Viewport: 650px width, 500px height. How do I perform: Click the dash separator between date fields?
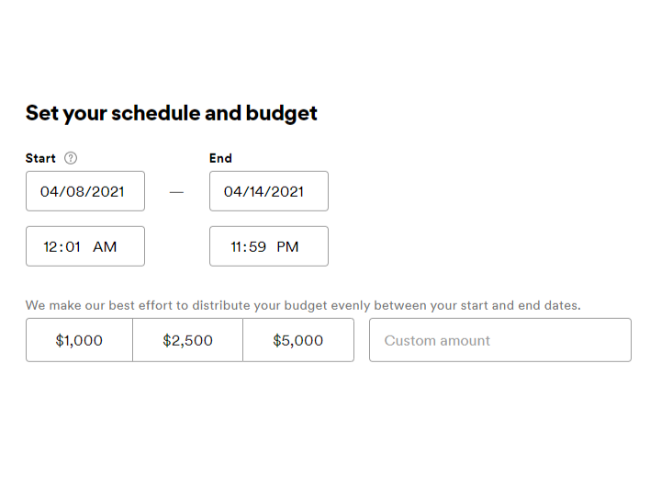177,192
